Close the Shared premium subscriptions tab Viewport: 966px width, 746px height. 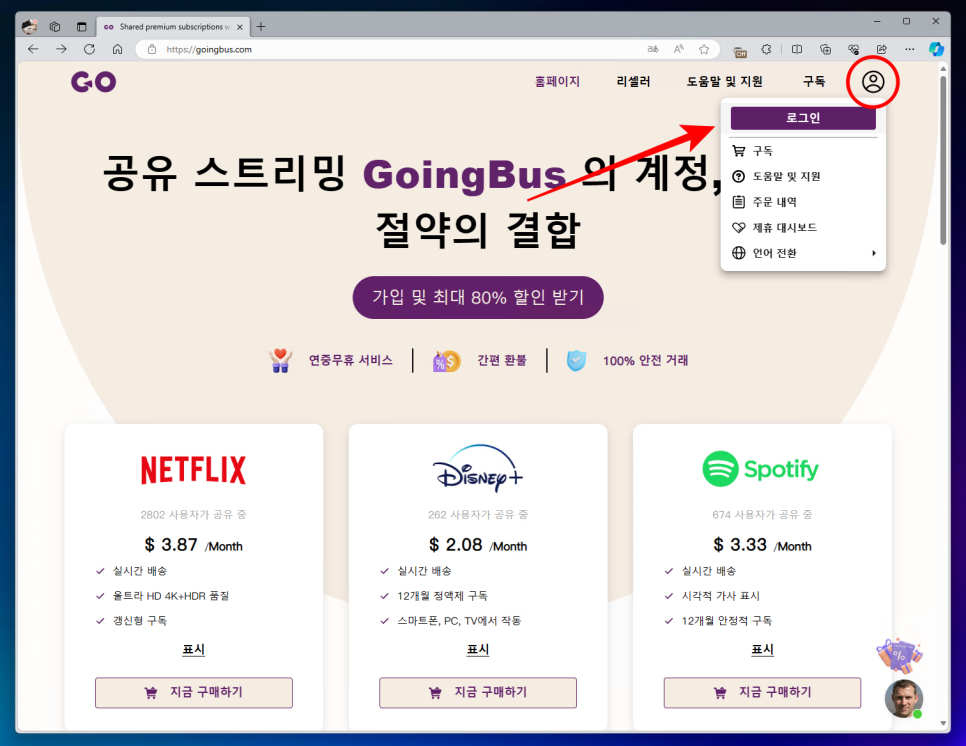(240, 27)
